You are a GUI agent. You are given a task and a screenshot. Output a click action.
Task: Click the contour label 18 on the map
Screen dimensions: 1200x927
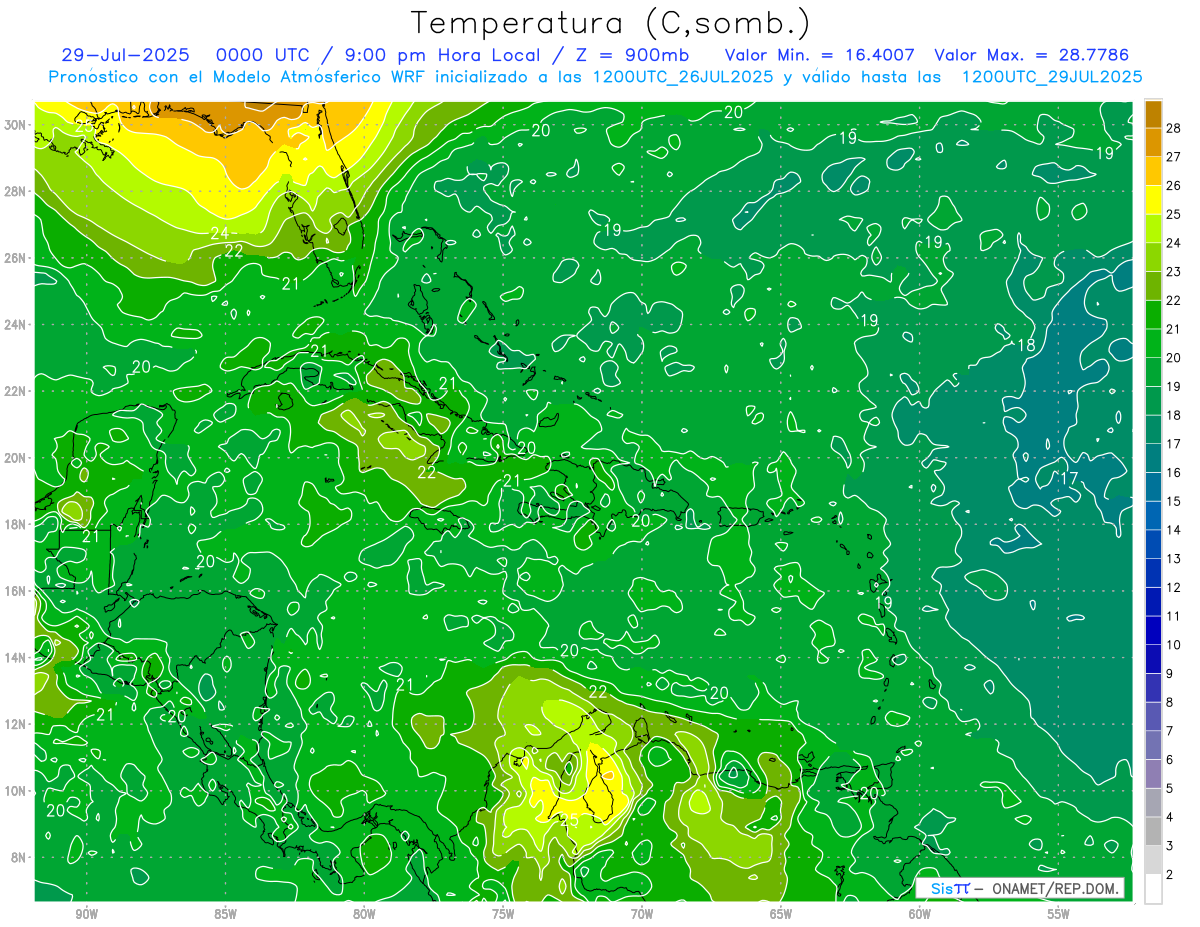point(1026,345)
